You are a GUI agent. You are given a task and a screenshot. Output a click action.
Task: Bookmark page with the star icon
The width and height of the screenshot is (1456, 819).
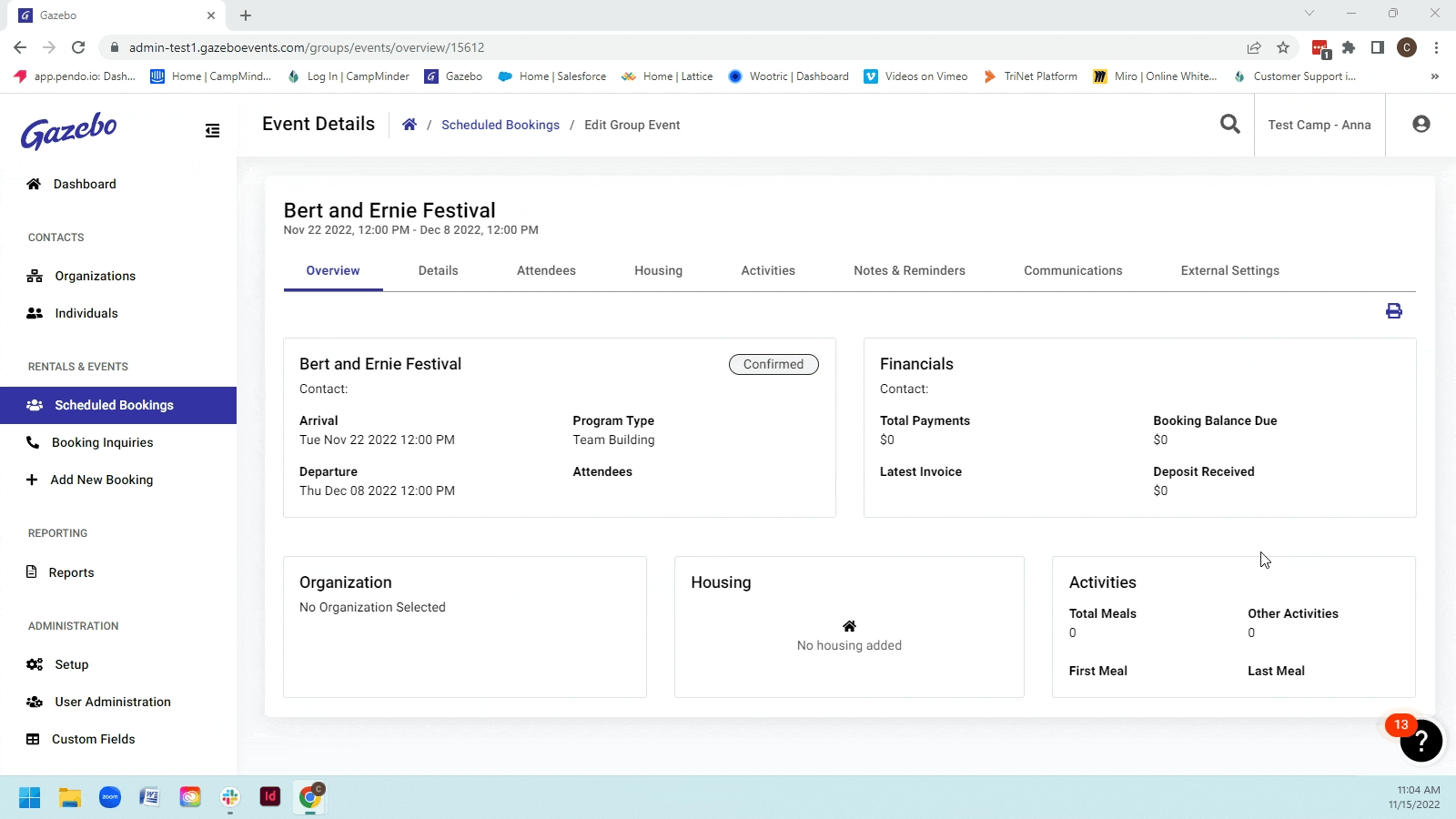[x=1283, y=47]
